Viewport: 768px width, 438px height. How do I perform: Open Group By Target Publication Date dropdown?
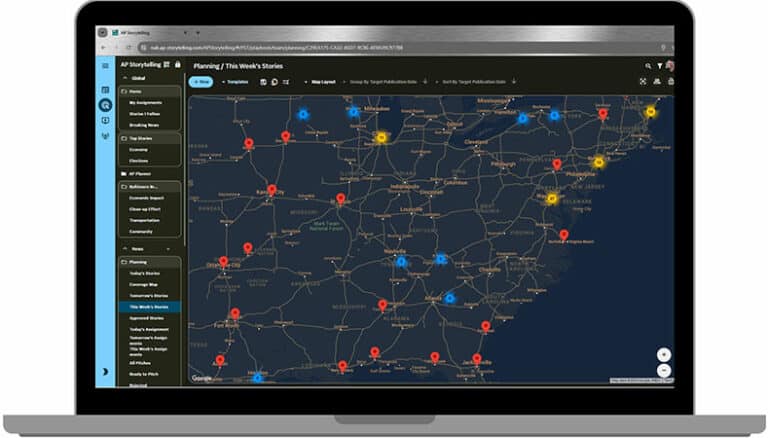(381, 82)
